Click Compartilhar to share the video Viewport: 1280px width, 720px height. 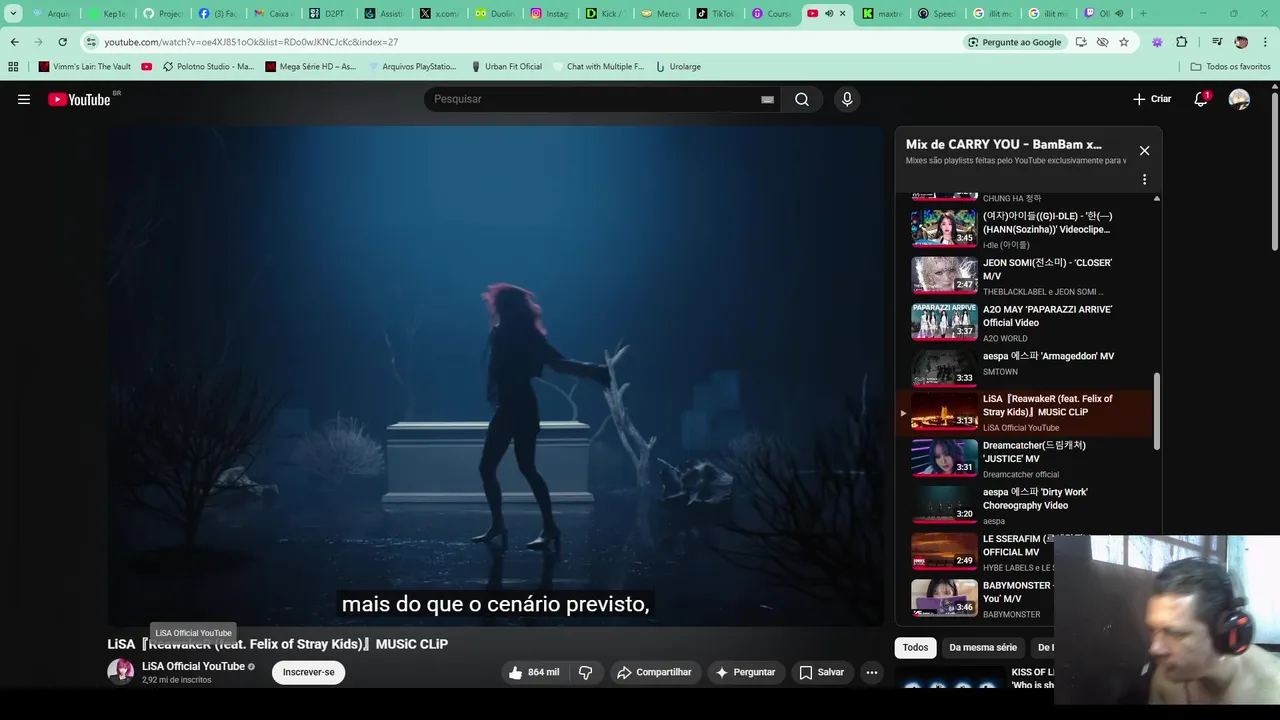tap(654, 672)
